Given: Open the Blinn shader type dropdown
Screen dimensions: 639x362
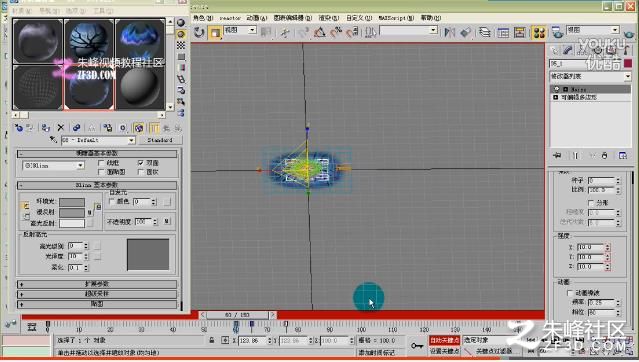Looking at the screenshot, I should [x=53, y=166].
